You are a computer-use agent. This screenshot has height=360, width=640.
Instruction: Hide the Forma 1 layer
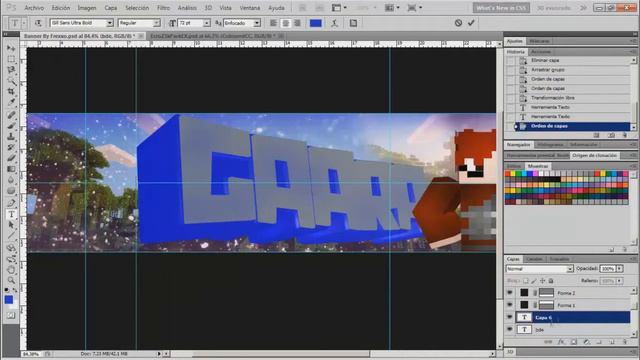point(509,305)
